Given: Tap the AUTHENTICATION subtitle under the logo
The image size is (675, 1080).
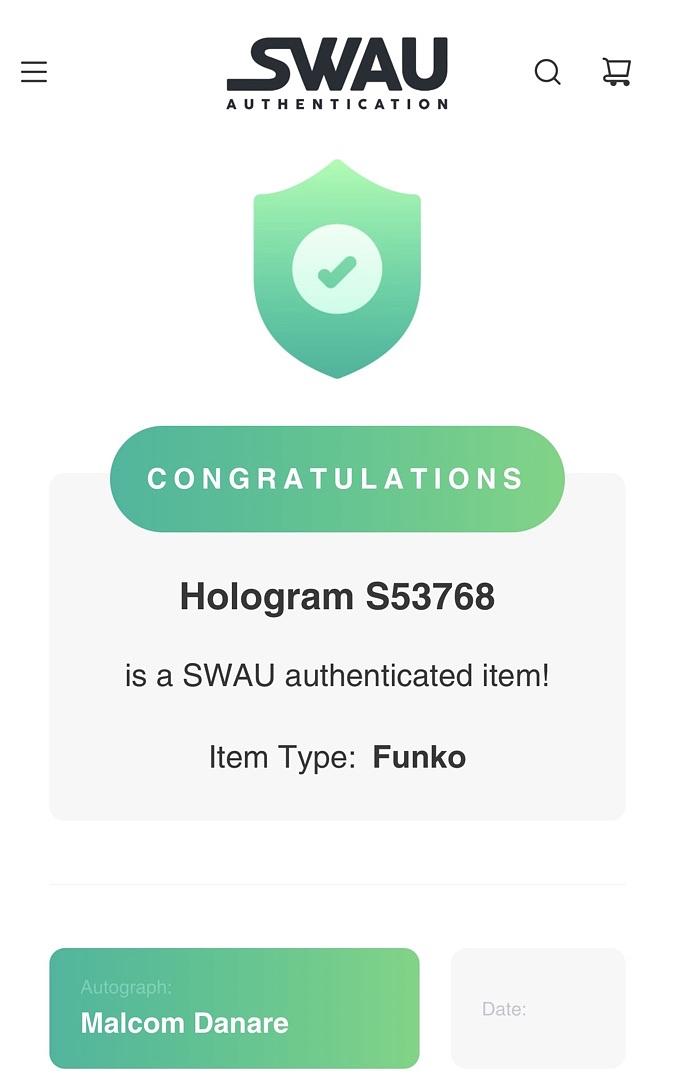Looking at the screenshot, I should (337, 104).
